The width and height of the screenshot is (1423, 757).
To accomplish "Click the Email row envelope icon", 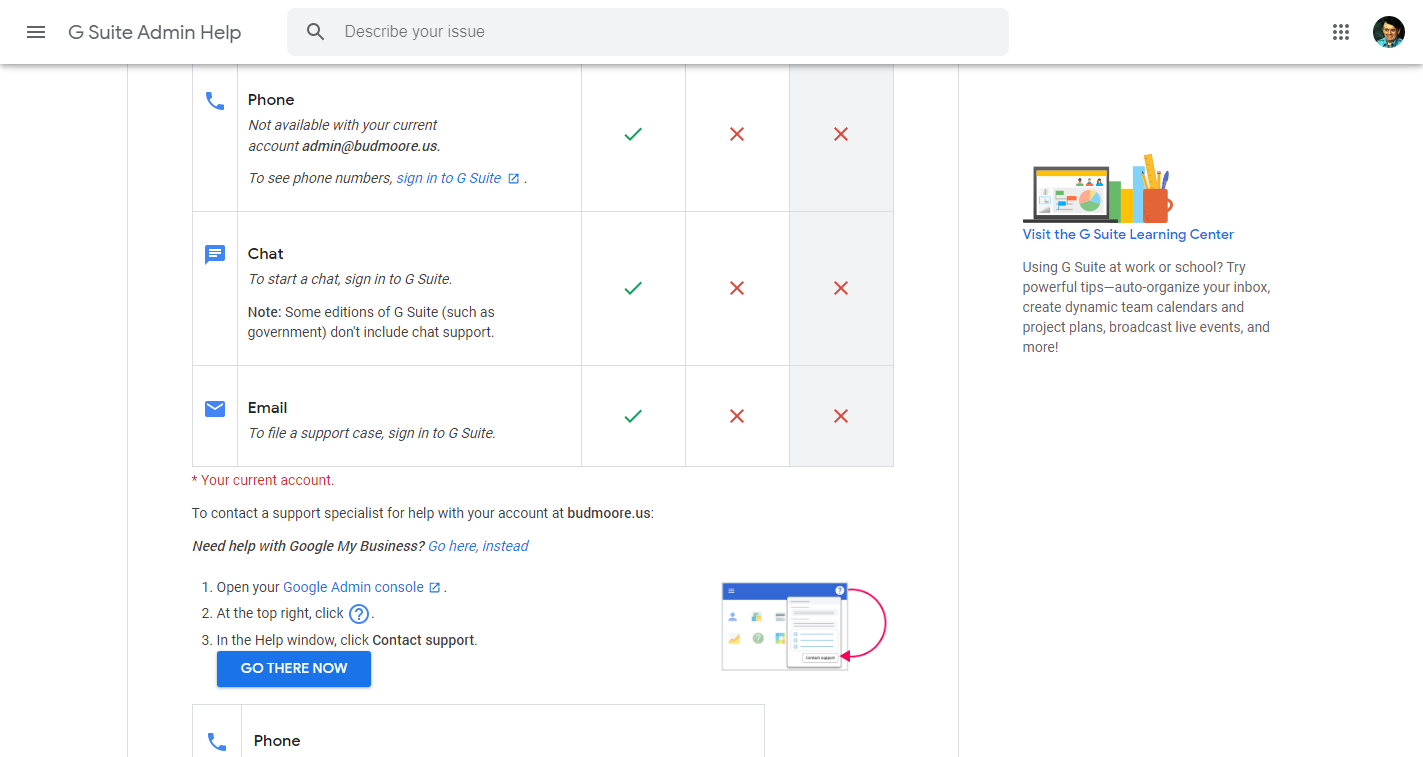I will [x=215, y=408].
